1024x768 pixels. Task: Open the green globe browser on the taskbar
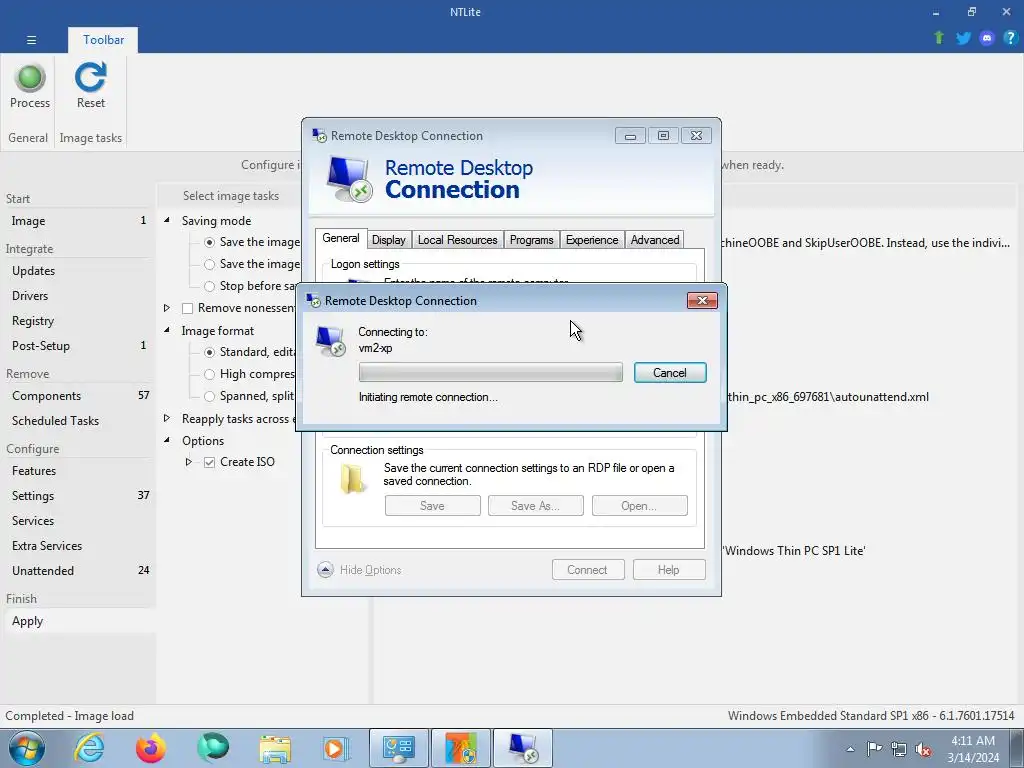213,748
